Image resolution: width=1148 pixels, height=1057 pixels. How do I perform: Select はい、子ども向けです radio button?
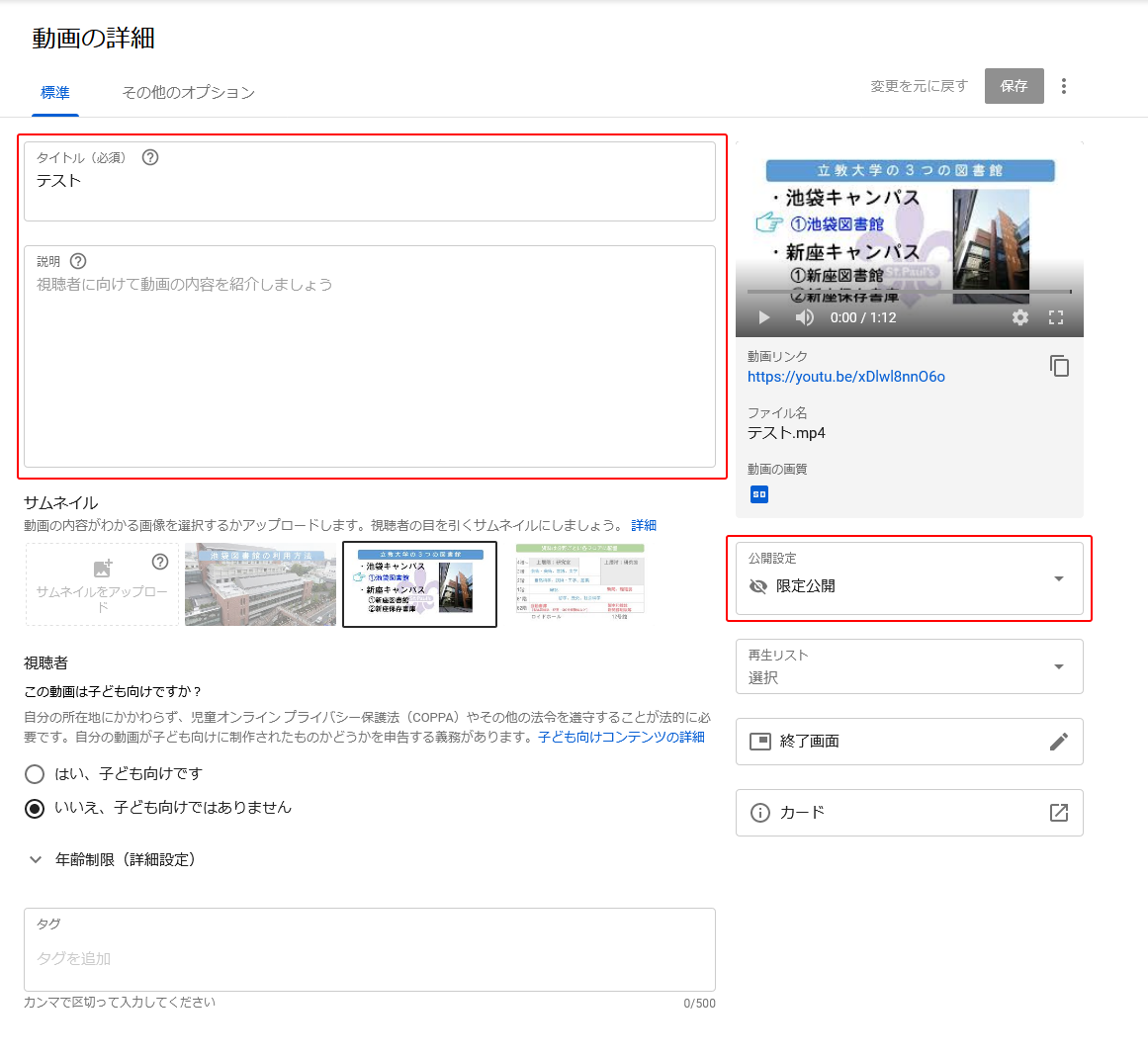[35, 774]
